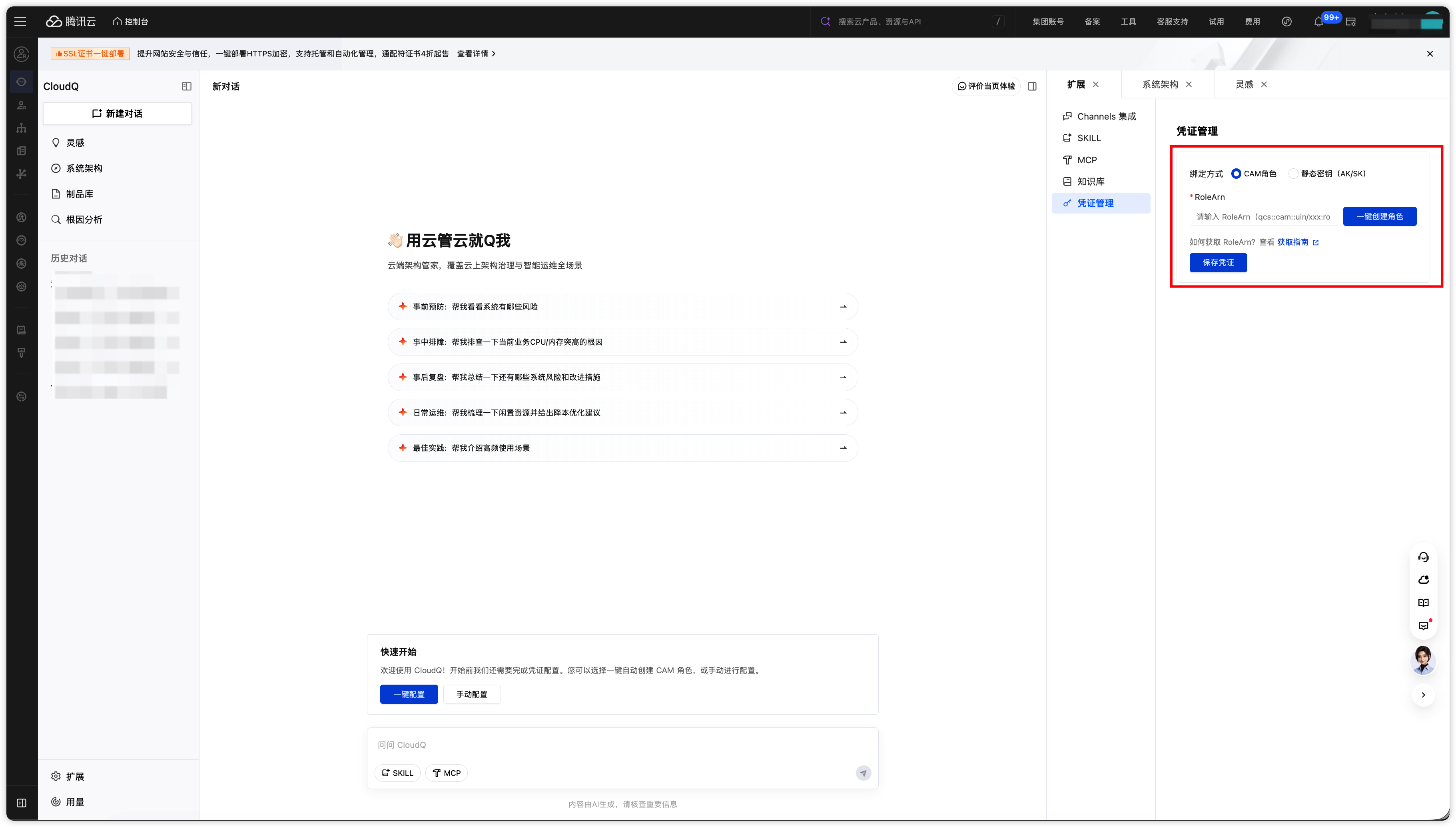Click 一键创建角色 button

1379,216
